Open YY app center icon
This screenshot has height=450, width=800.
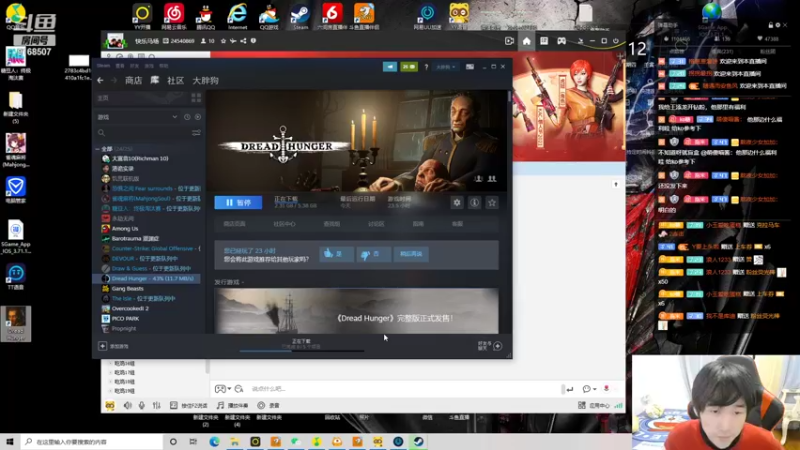(x=594, y=406)
